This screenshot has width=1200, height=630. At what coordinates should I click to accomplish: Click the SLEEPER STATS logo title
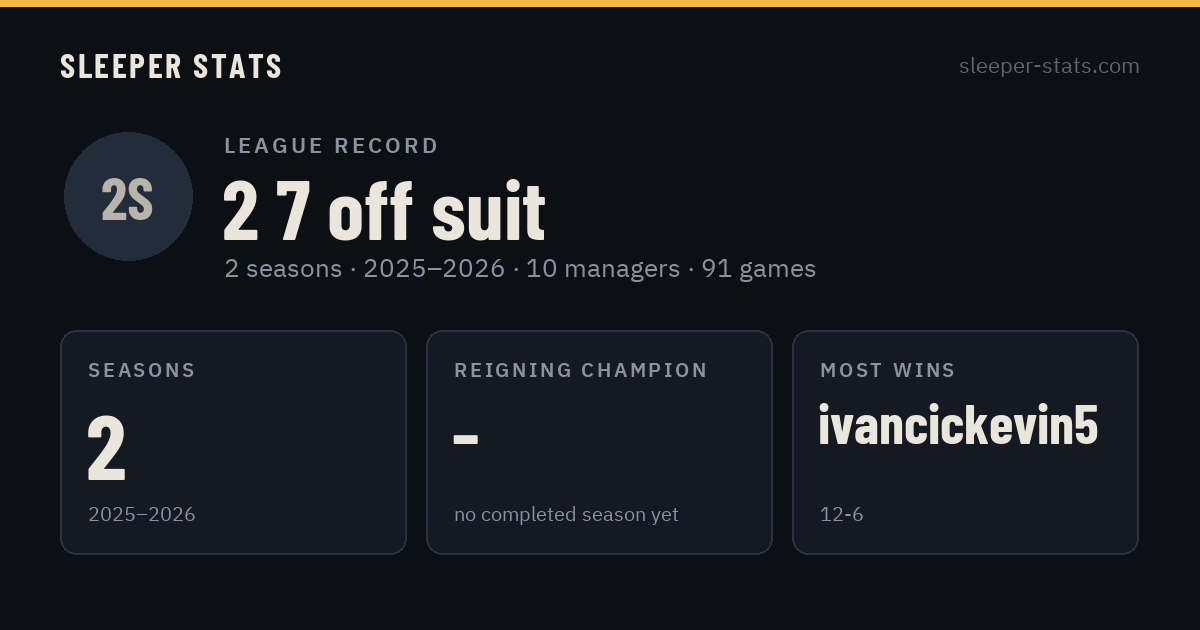[x=171, y=66]
